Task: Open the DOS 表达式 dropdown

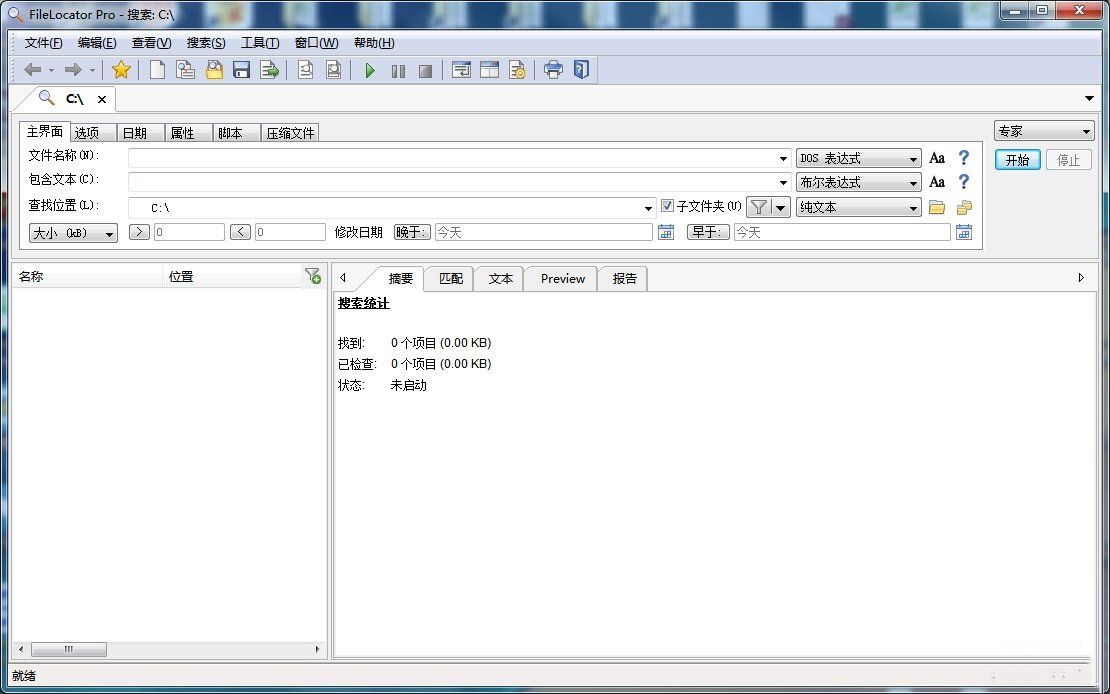Action: coord(859,159)
